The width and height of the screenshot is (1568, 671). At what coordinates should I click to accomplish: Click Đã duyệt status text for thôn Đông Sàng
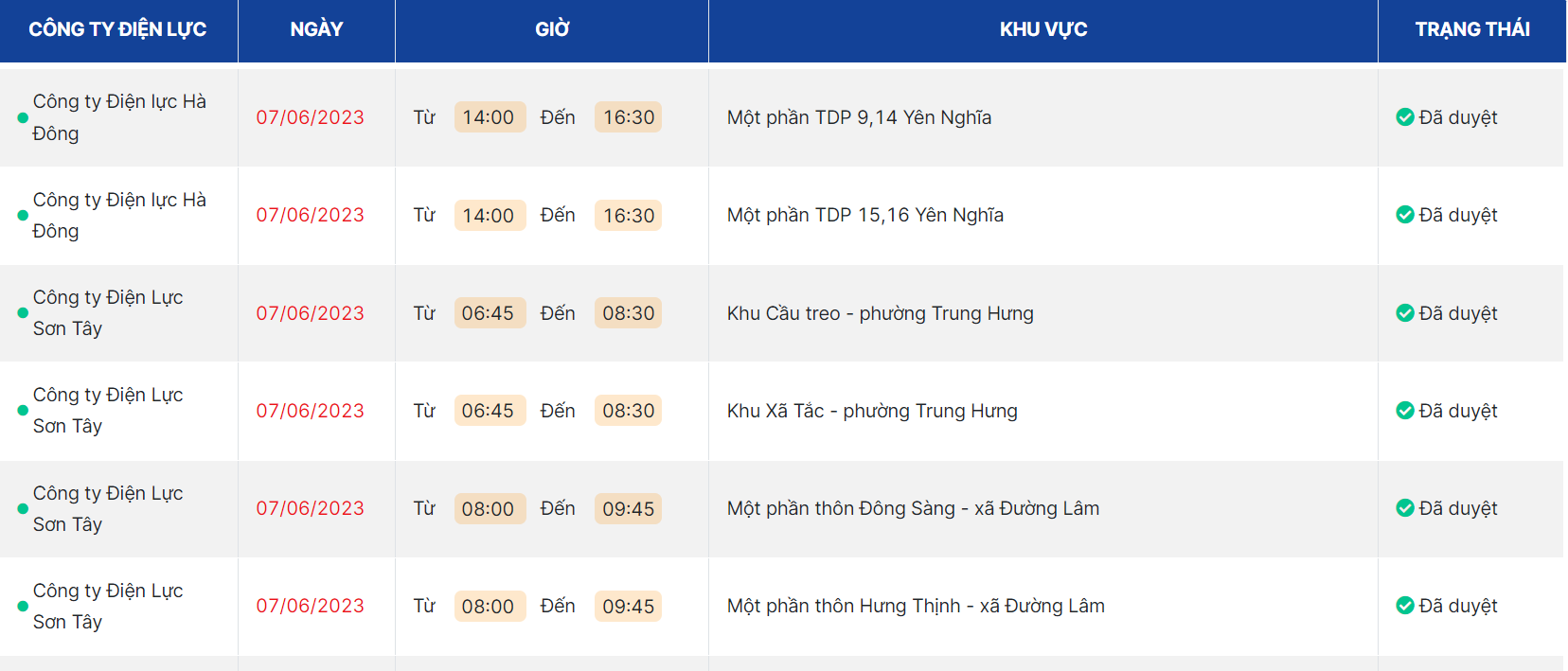point(1458,508)
